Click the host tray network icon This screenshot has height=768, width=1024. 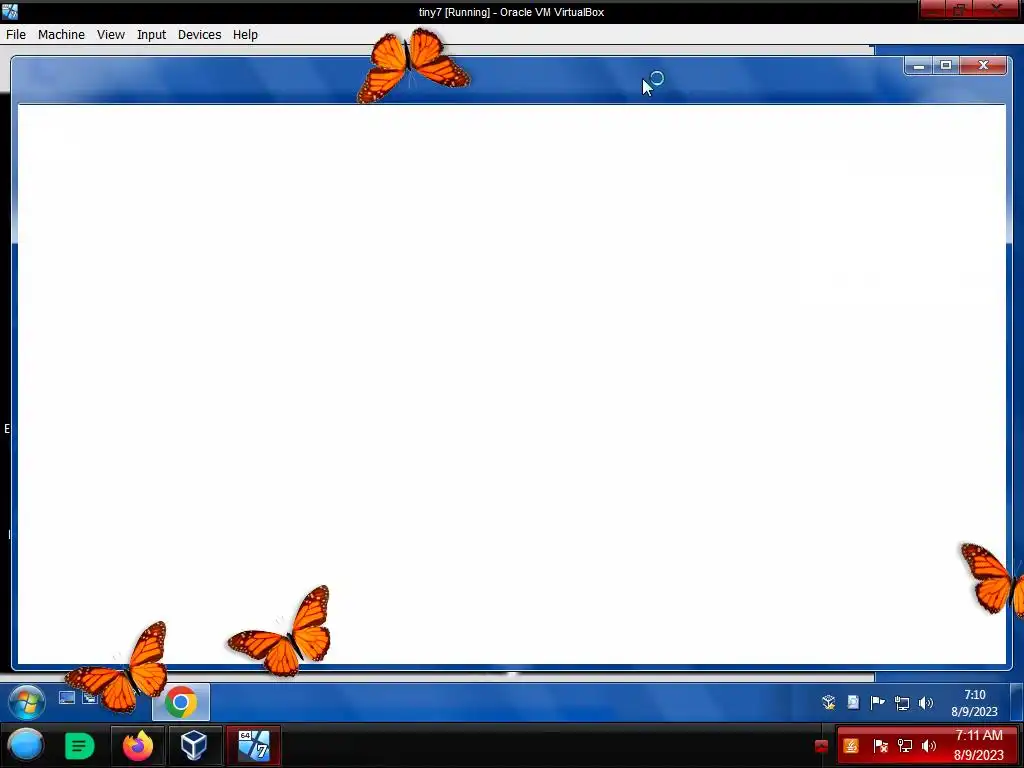click(905, 746)
